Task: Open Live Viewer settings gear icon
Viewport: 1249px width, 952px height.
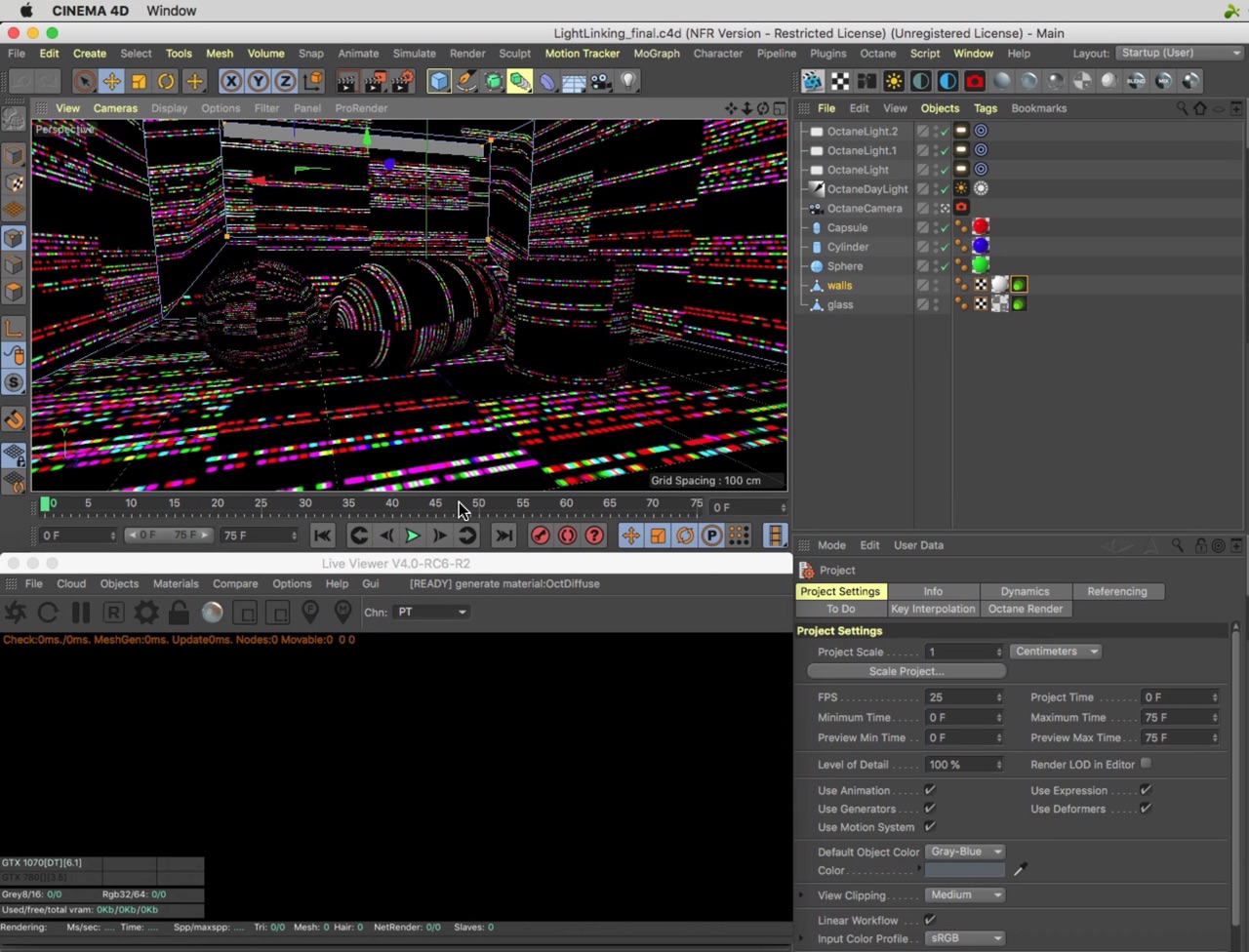Action: point(146,613)
